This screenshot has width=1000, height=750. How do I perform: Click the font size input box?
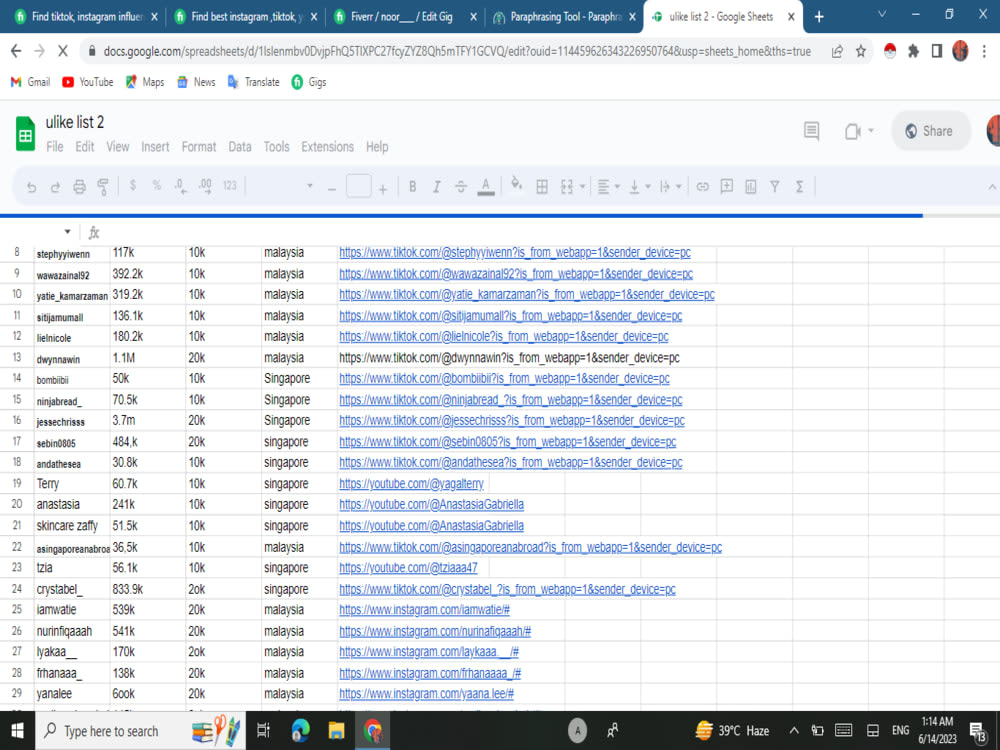(358, 186)
